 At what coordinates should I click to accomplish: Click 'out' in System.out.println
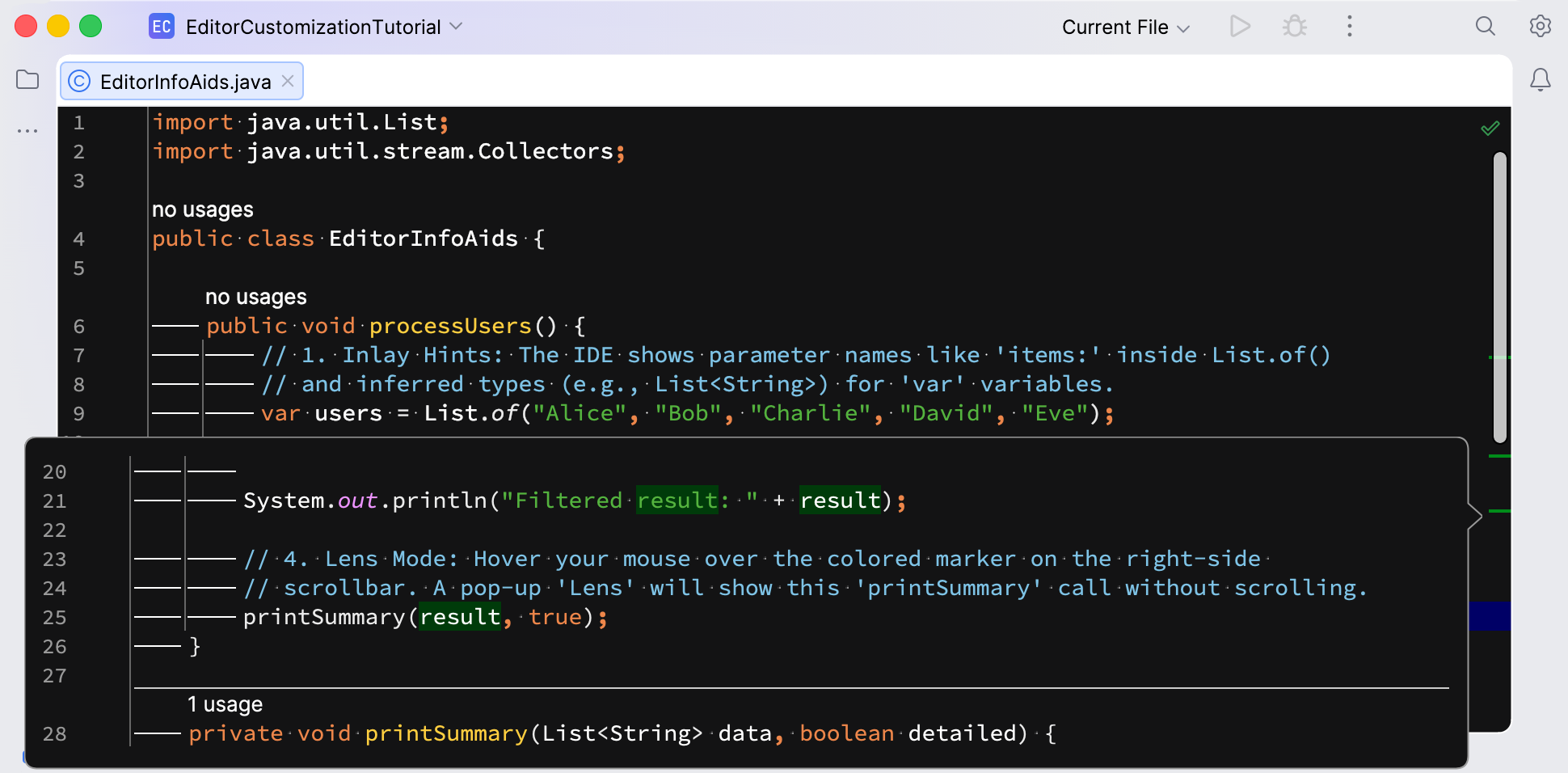357,501
